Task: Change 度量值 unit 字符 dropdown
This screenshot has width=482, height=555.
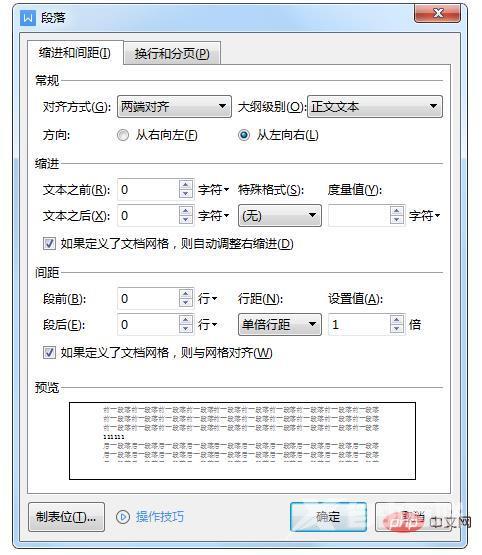Action: click(424, 216)
